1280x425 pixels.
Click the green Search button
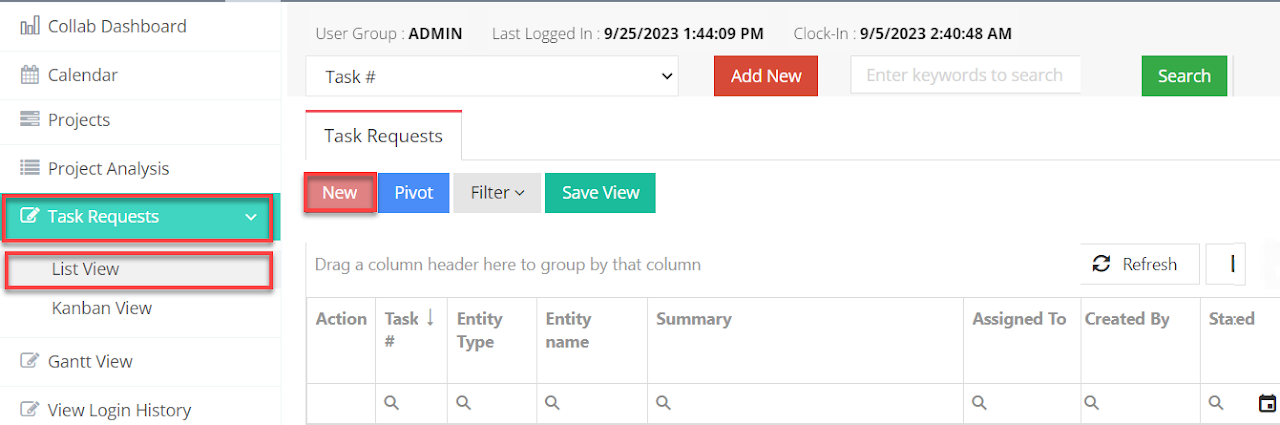[x=1184, y=76]
